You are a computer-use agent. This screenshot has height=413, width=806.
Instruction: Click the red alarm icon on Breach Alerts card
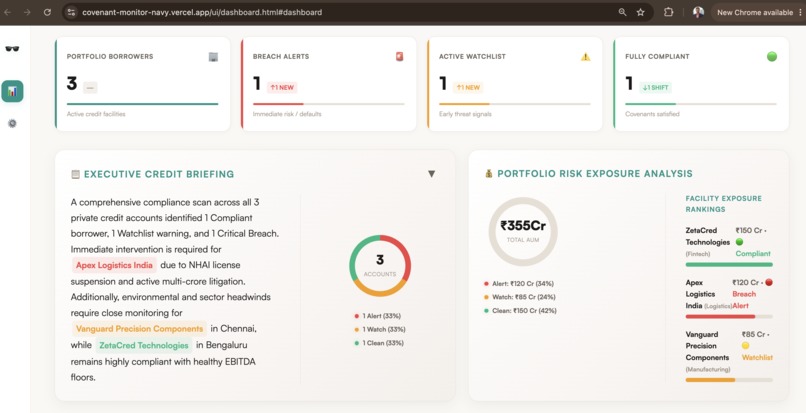pyautogui.click(x=399, y=57)
